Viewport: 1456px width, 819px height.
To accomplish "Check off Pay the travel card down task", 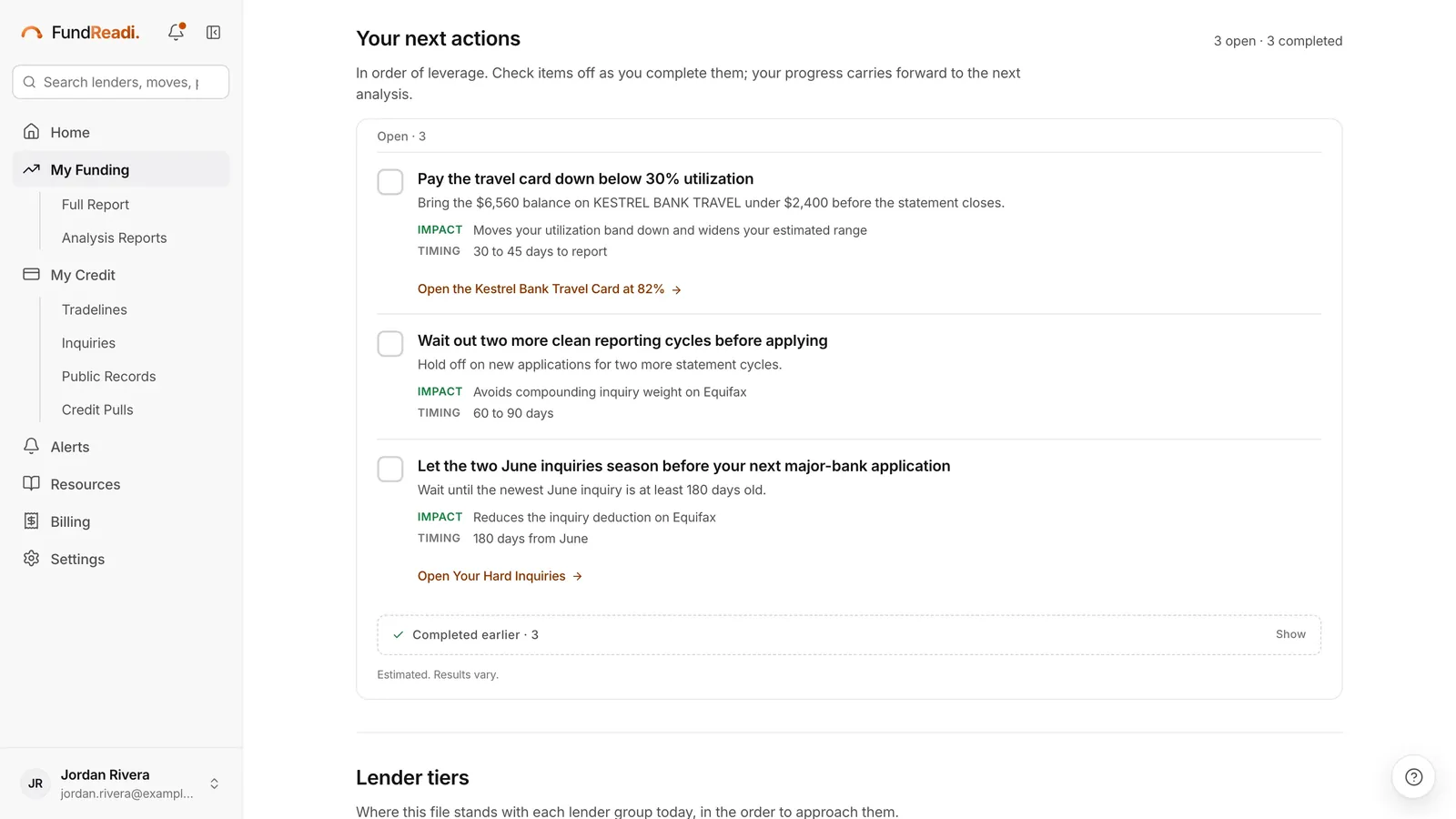I will coord(390,182).
